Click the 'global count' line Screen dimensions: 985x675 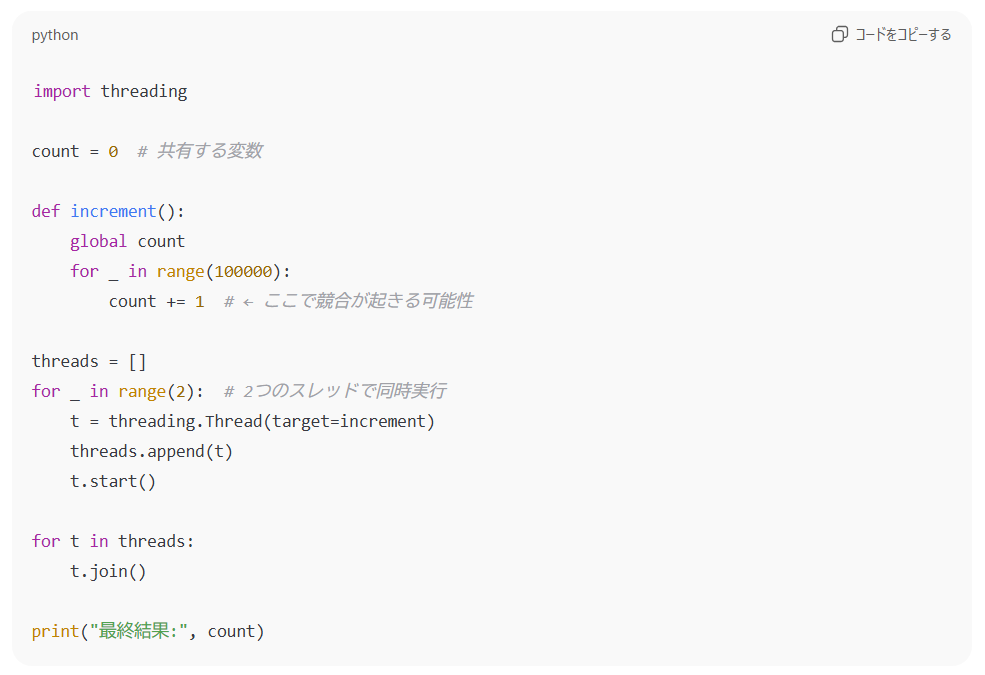pos(127,241)
